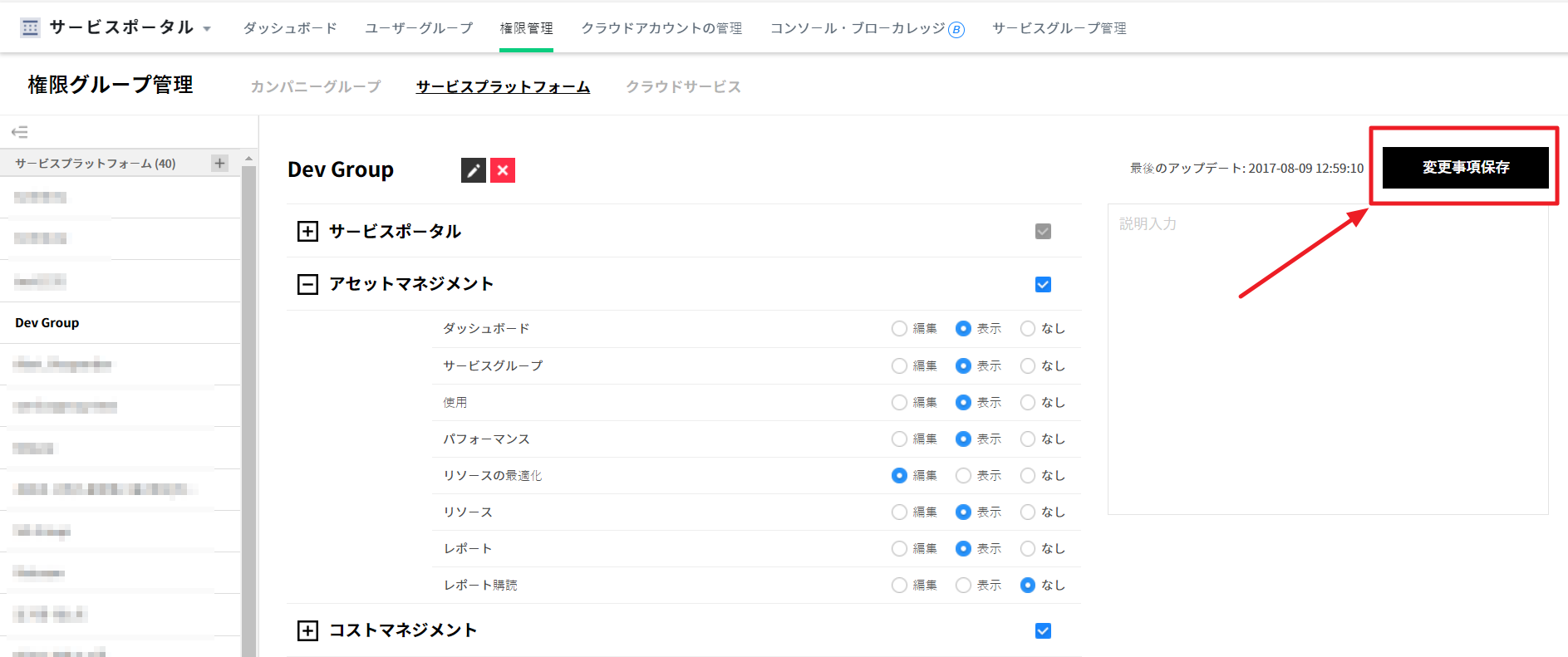Select 編集 for ダッシュボード
The width and height of the screenshot is (1568, 657).
(899, 329)
